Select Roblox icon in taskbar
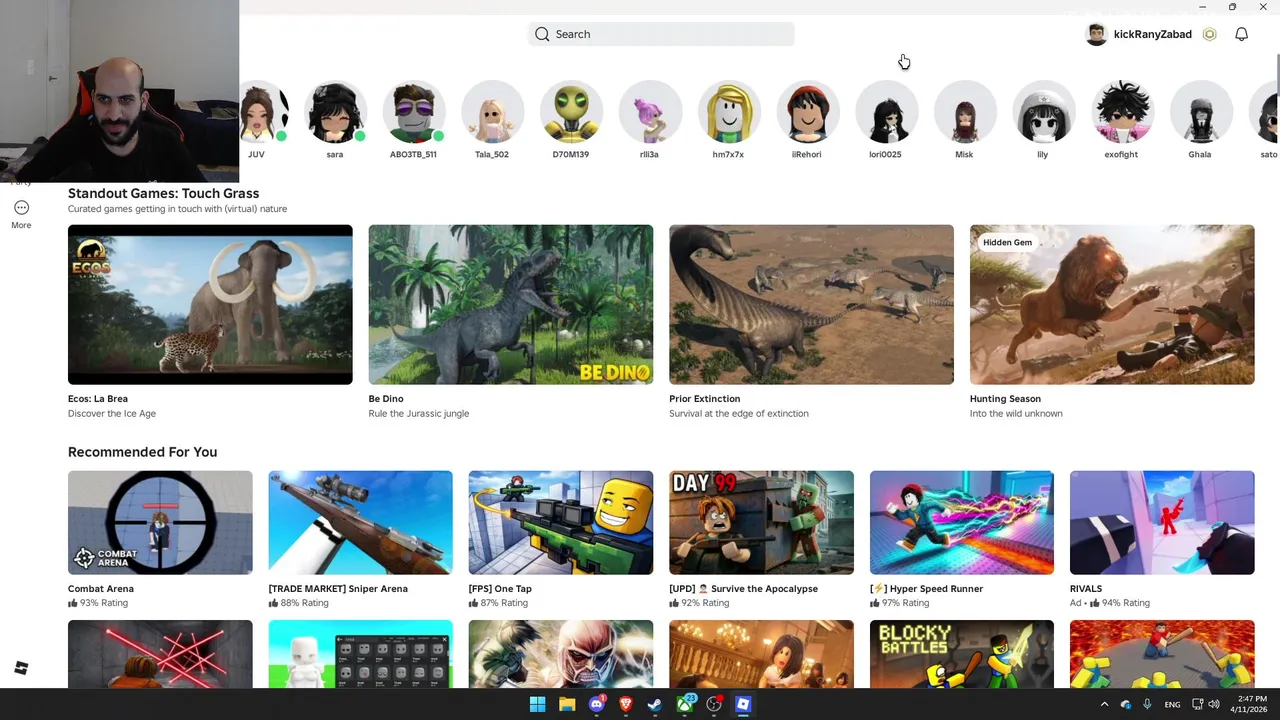This screenshot has height=720, width=1280. pyautogui.click(x=743, y=704)
